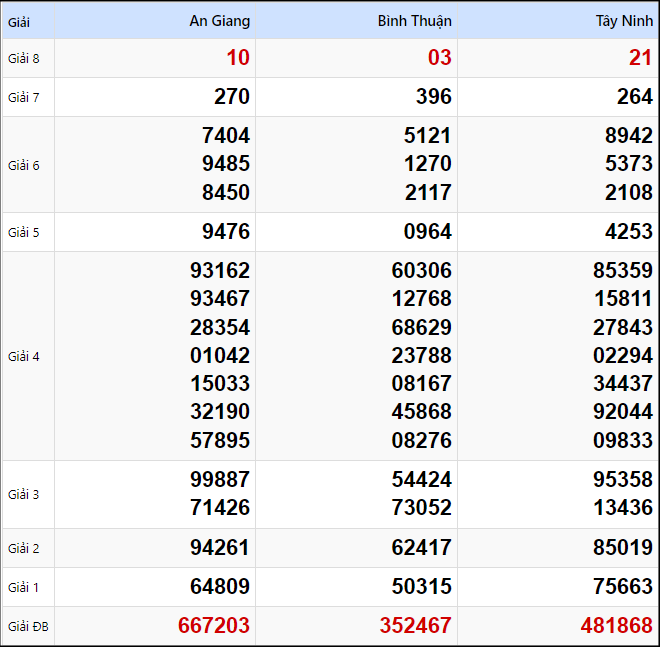Select Tây Ninh special prize 481868
Image resolution: width=660 pixels, height=647 pixels.
[617, 626]
